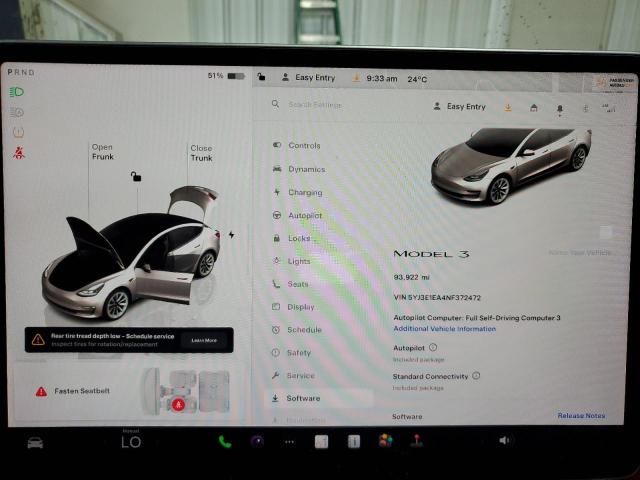
Task: Tap the orange download icon in settings header
Action: 508,107
